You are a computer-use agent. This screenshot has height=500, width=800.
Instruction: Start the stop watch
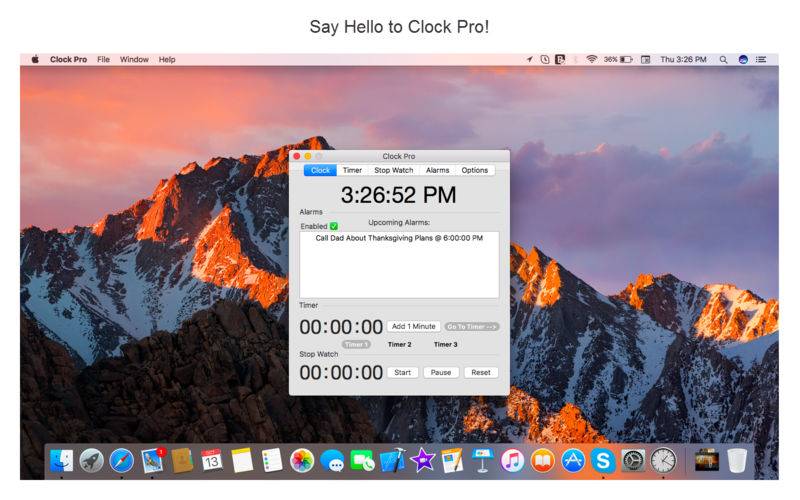click(x=402, y=372)
